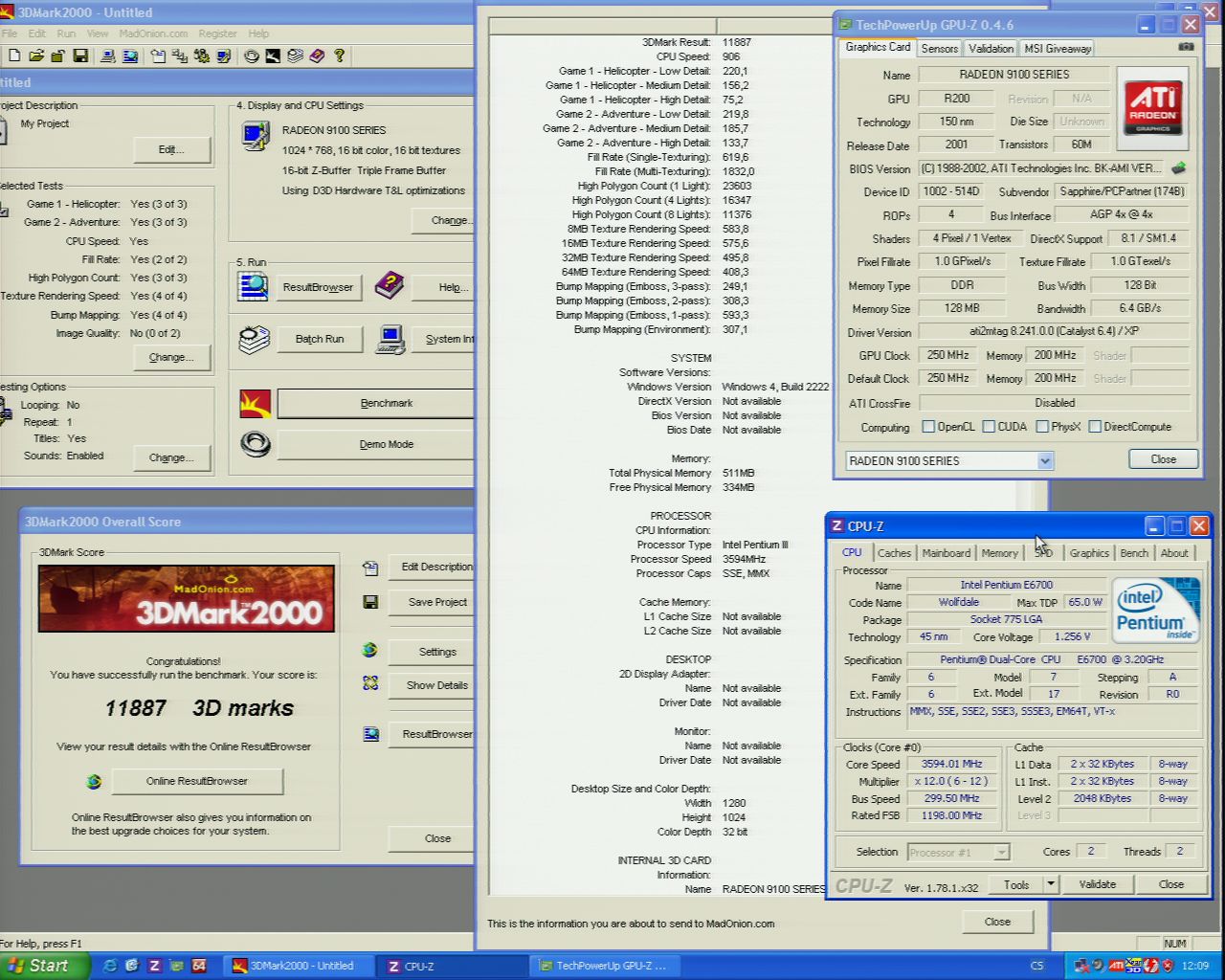Enable the CUDA checkbox in GPU-Z
The width and height of the screenshot is (1225, 980).
[x=989, y=427]
